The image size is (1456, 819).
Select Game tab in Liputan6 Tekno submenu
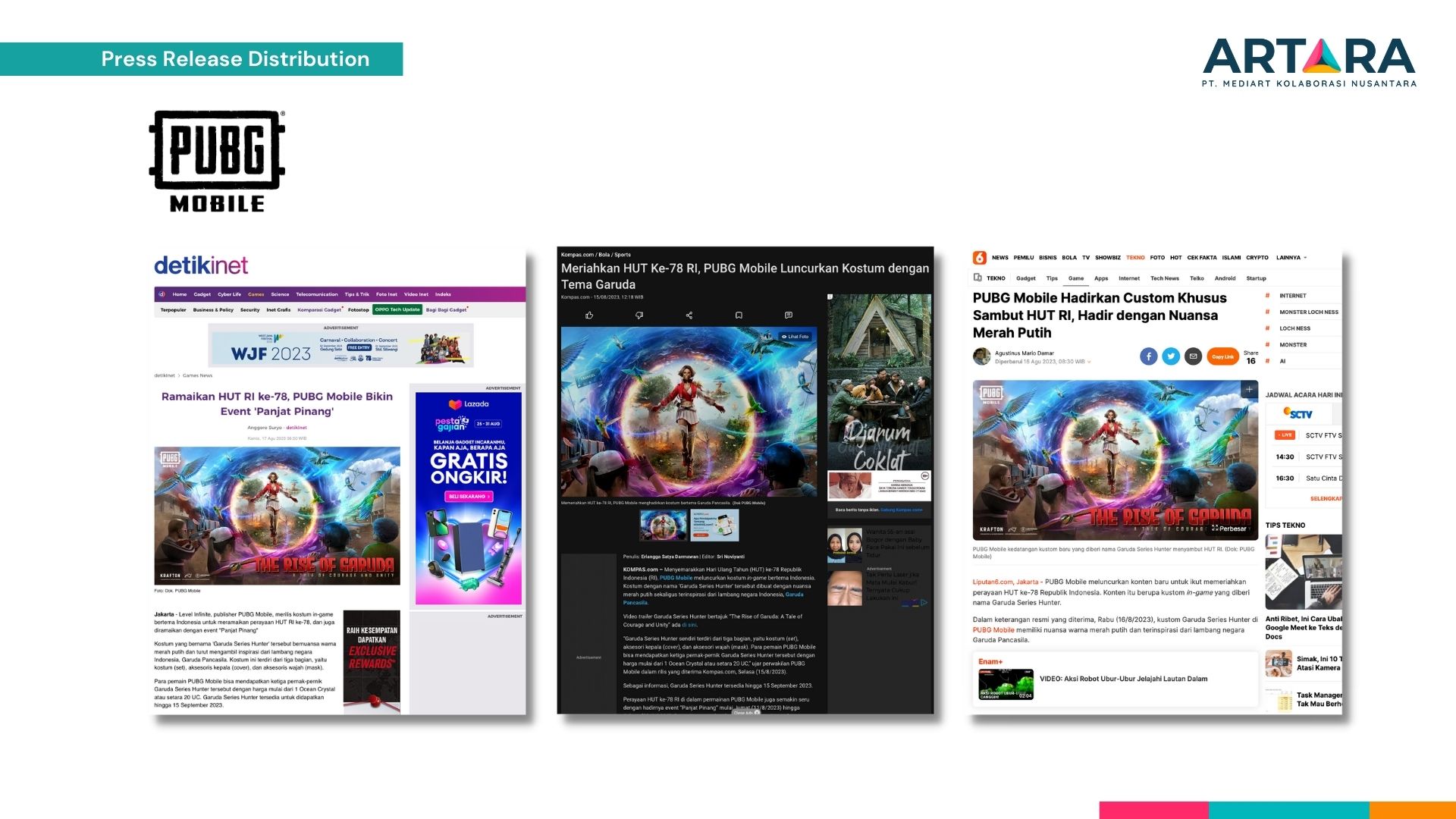pos(1076,278)
